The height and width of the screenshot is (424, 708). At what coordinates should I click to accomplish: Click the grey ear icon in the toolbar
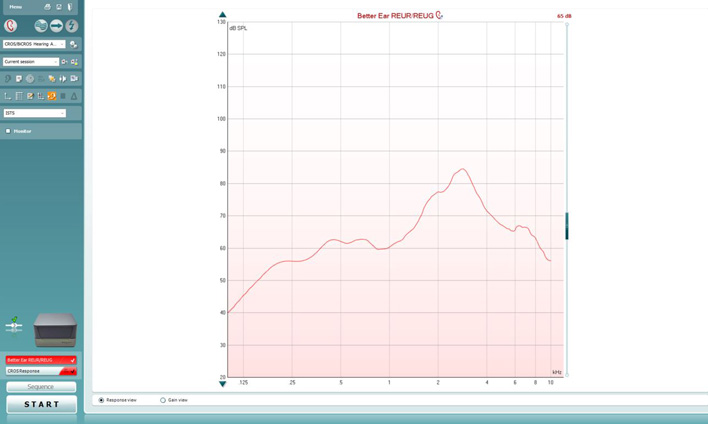click(x=8, y=79)
